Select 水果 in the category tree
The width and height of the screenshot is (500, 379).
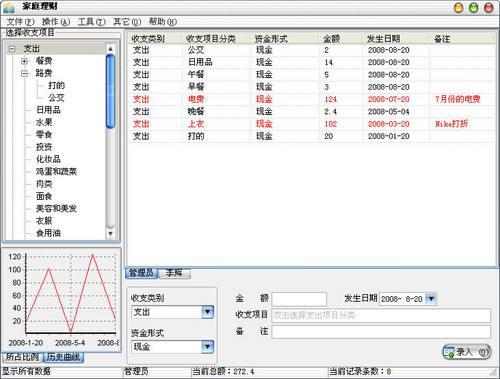pos(44,122)
